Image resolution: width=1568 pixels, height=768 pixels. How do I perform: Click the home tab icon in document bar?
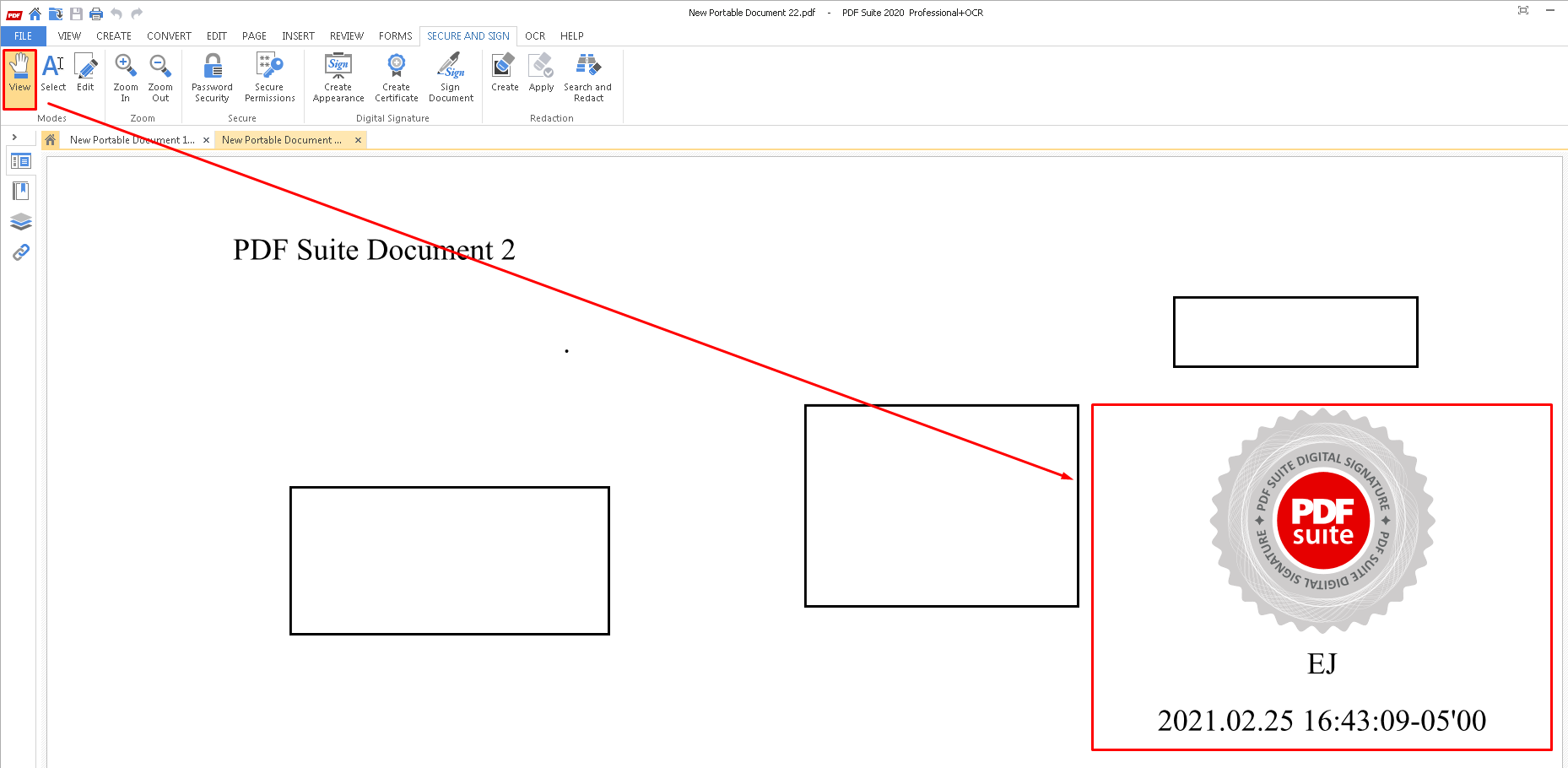[51, 140]
